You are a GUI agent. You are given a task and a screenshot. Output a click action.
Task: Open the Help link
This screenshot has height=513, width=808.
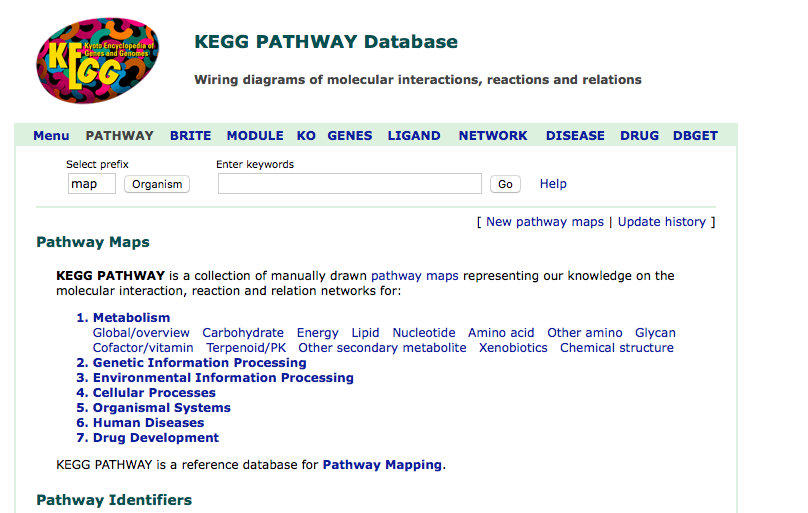(x=553, y=184)
